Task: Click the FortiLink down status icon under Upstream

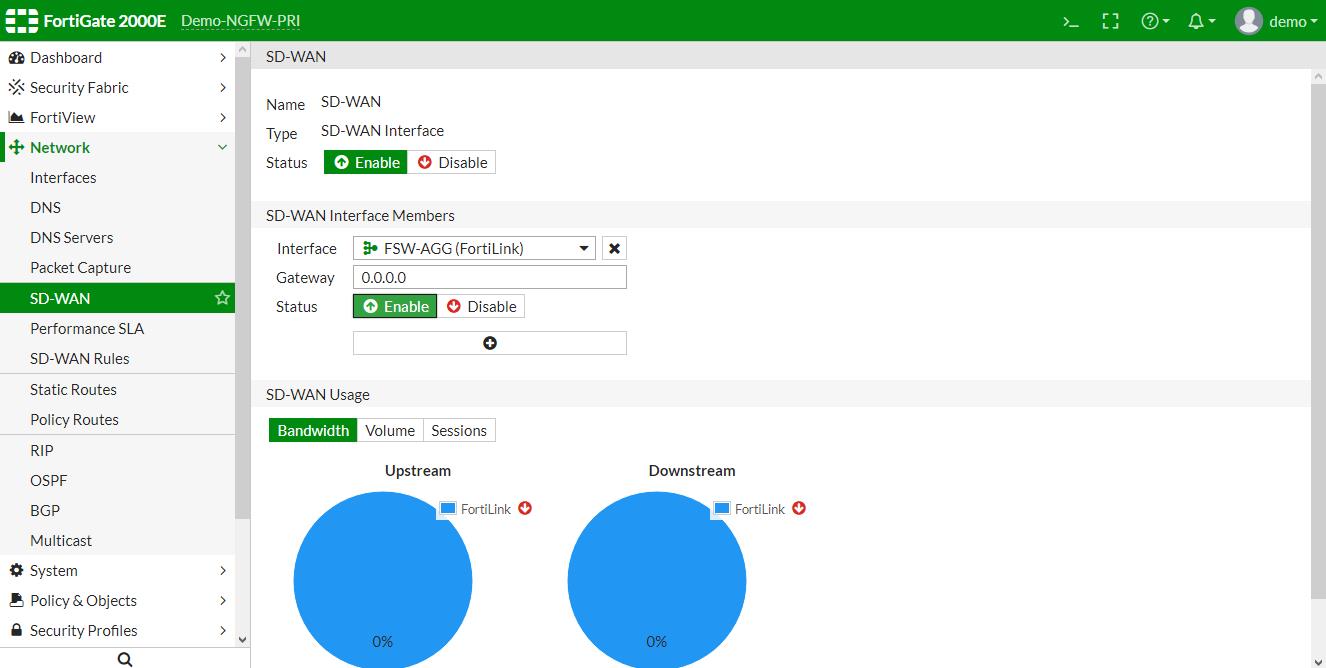Action: pyautogui.click(x=525, y=508)
